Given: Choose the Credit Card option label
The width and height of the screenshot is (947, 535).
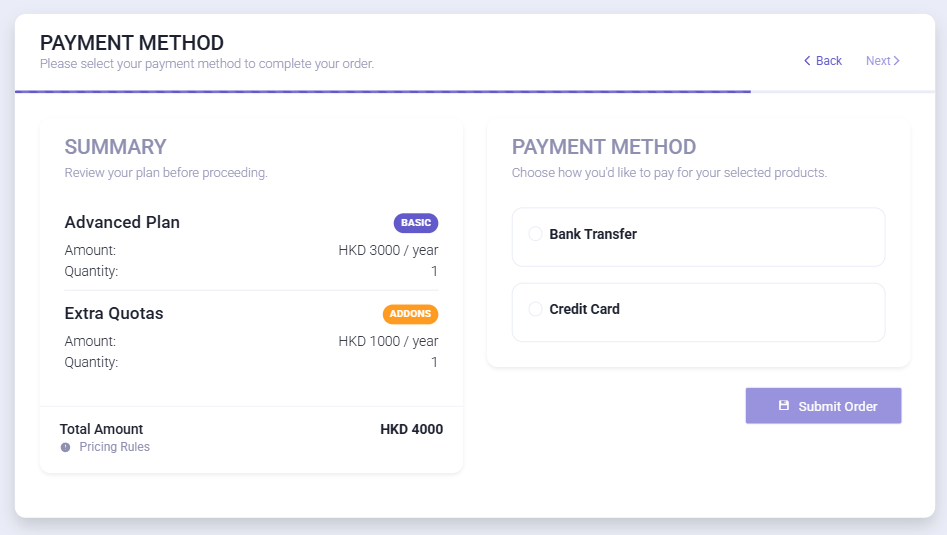Looking at the screenshot, I should [584, 309].
